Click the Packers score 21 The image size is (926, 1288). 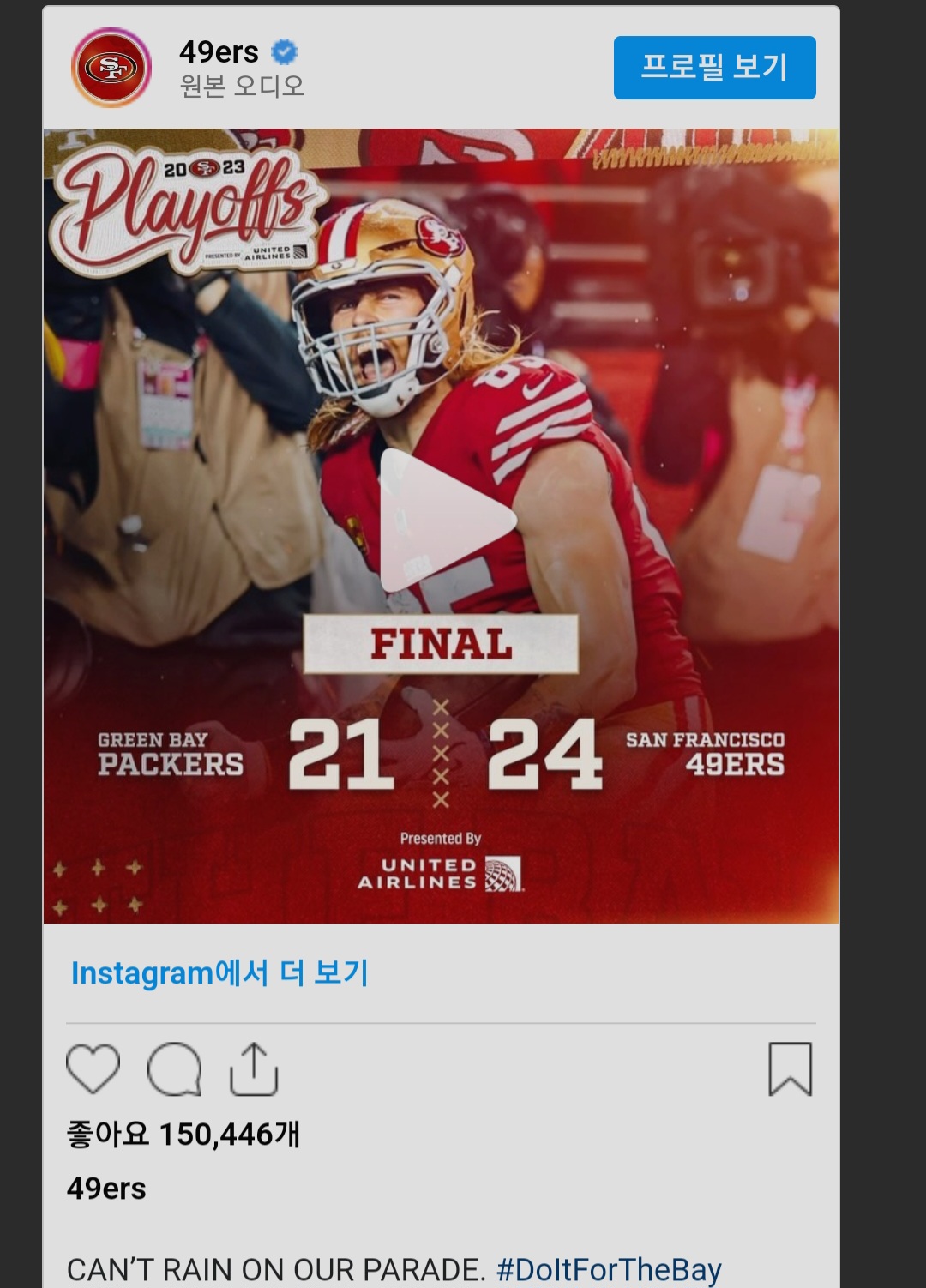coord(341,754)
